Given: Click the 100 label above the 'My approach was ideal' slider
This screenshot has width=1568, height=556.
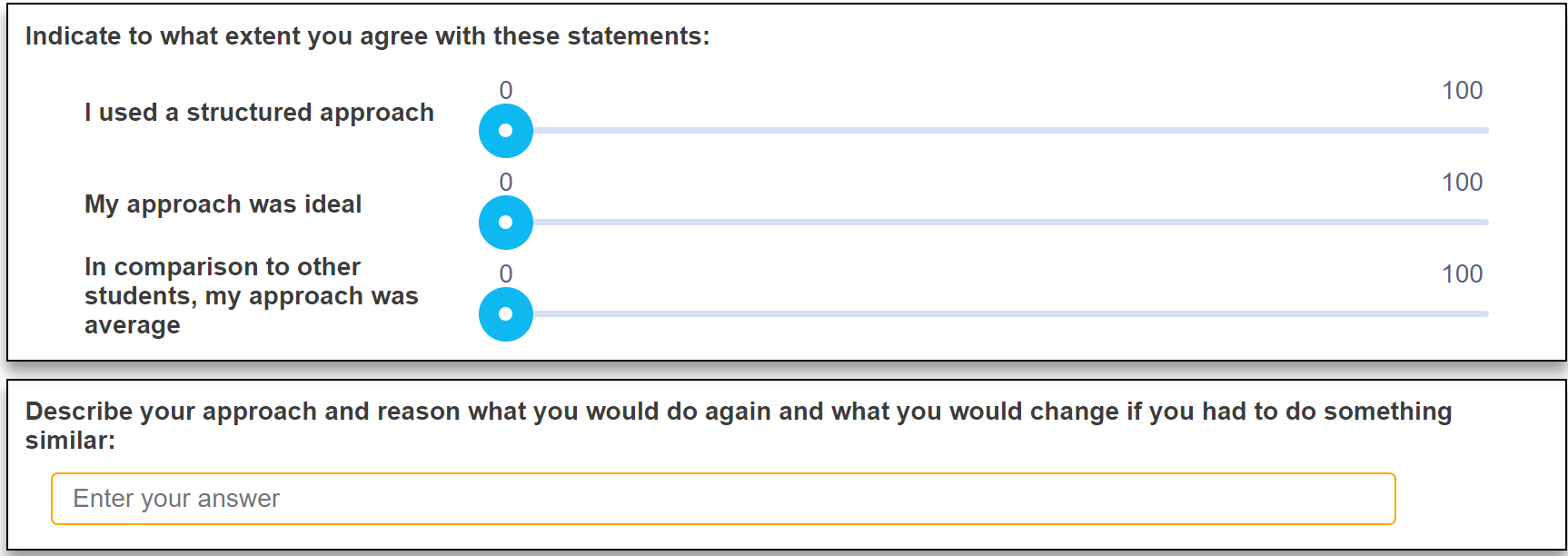Looking at the screenshot, I should [x=1462, y=183].
